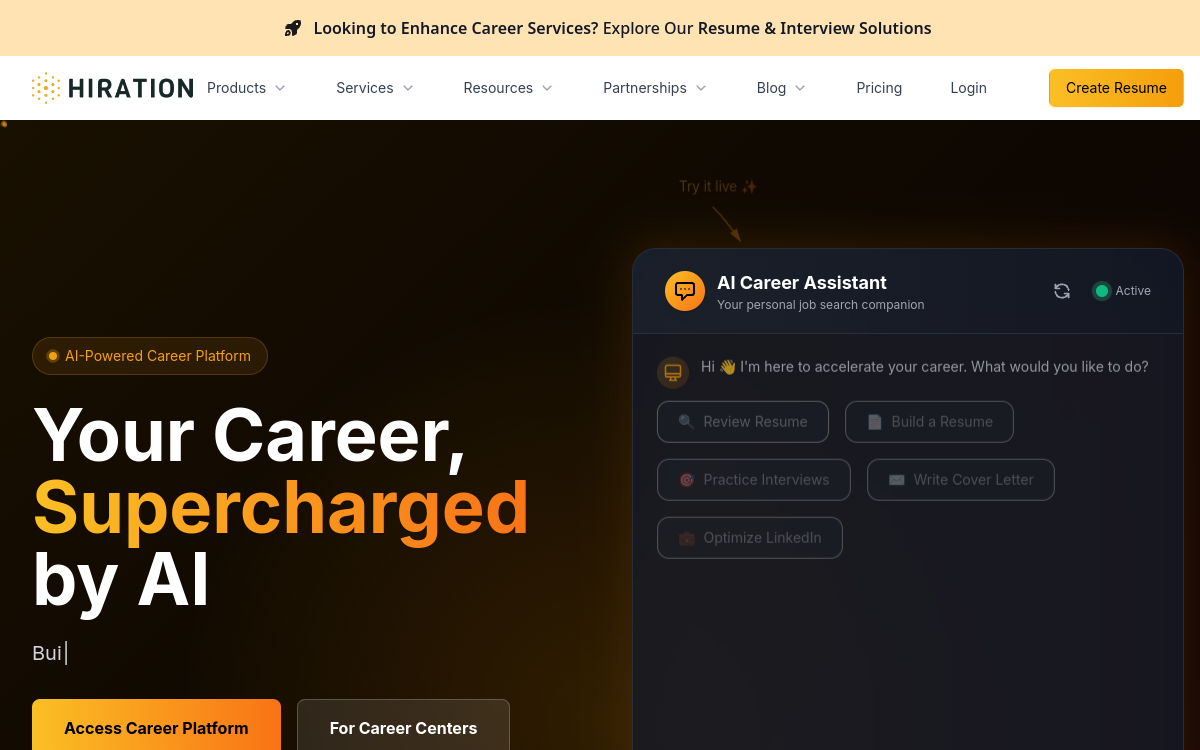Open the Blog menu

(x=781, y=88)
